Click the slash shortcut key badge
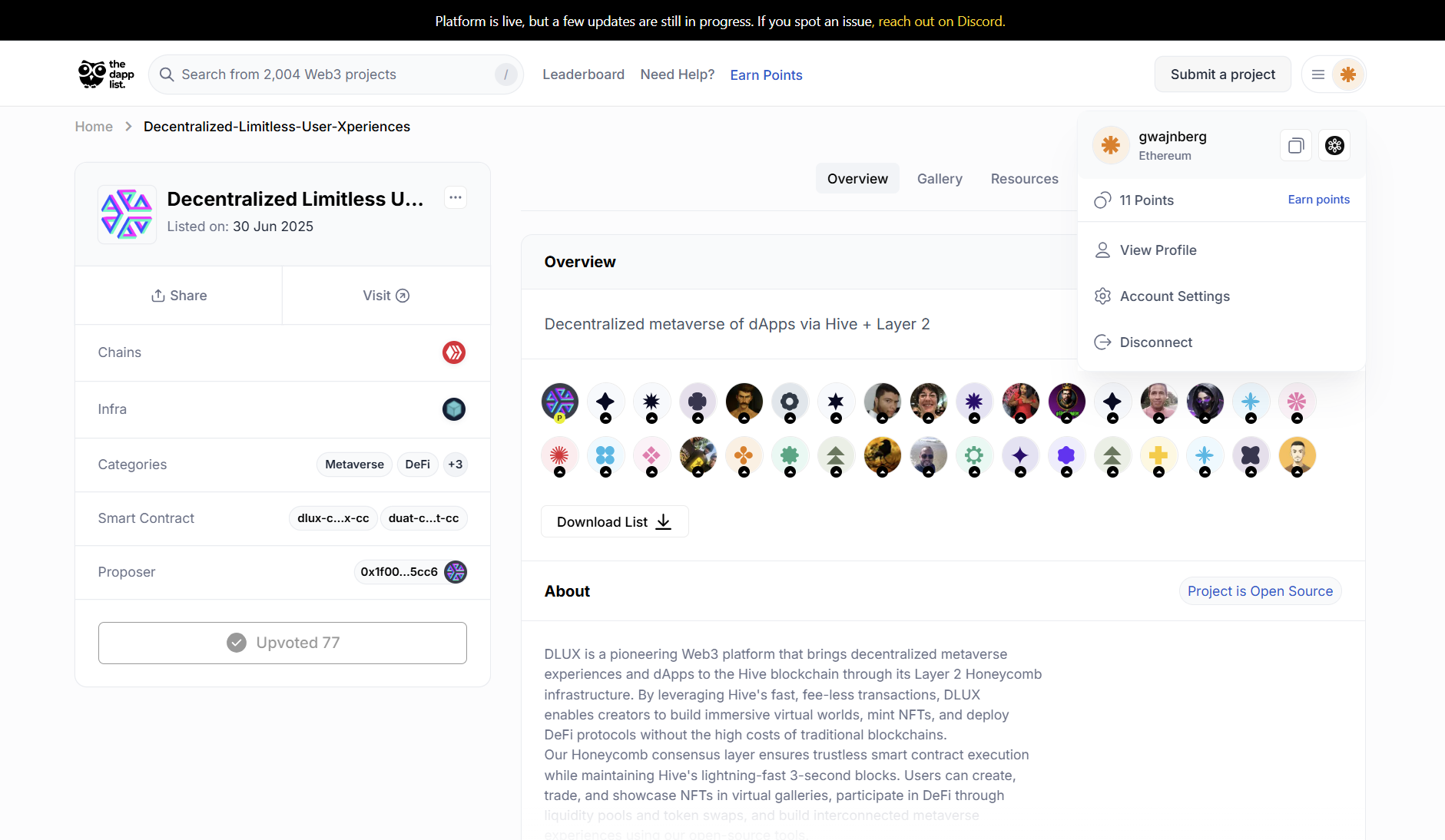Viewport: 1445px width, 840px height. pyautogui.click(x=505, y=74)
